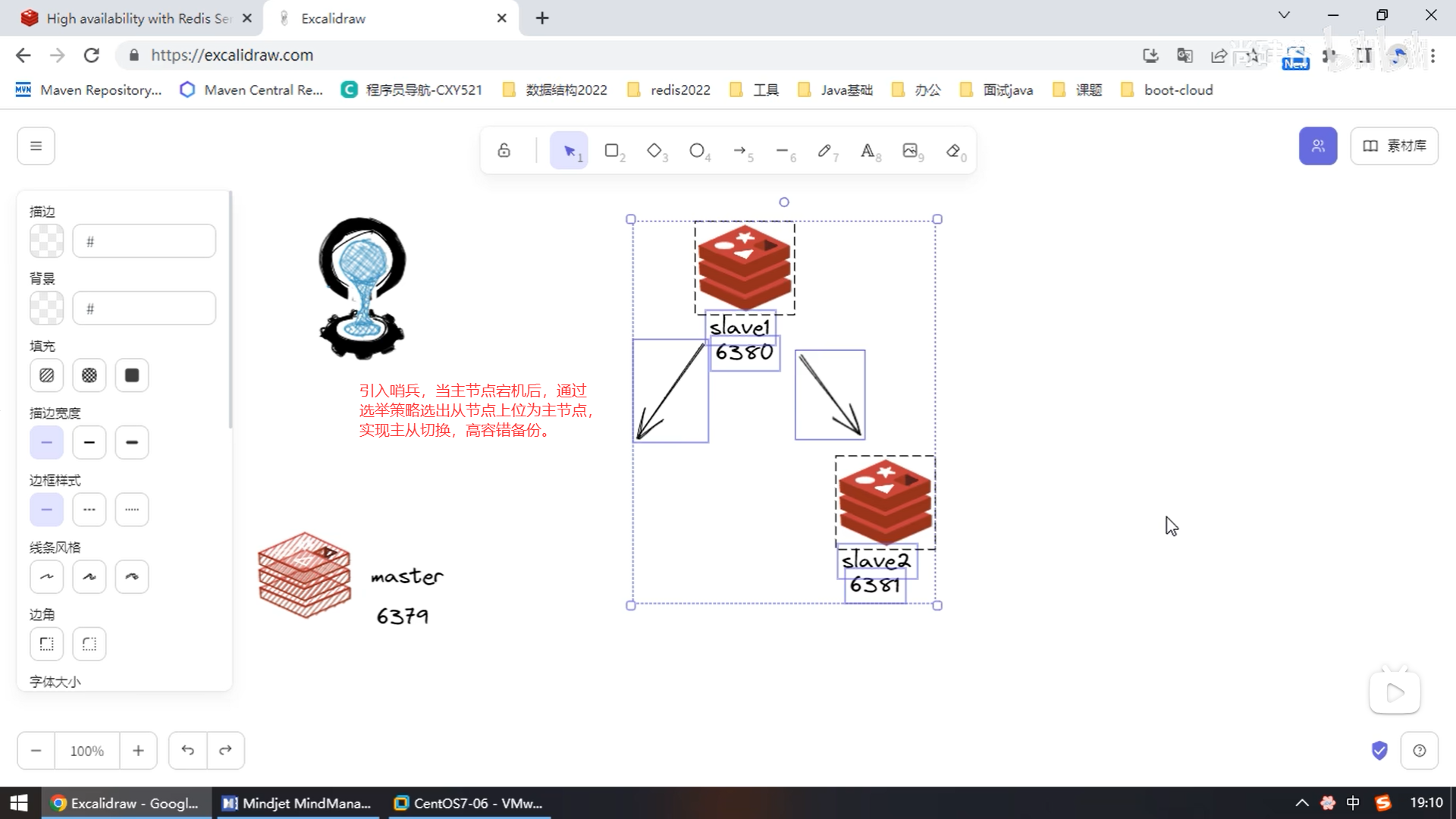The width and height of the screenshot is (1456, 819).
Task: Select the freehand Draw pencil tool
Action: point(825,151)
